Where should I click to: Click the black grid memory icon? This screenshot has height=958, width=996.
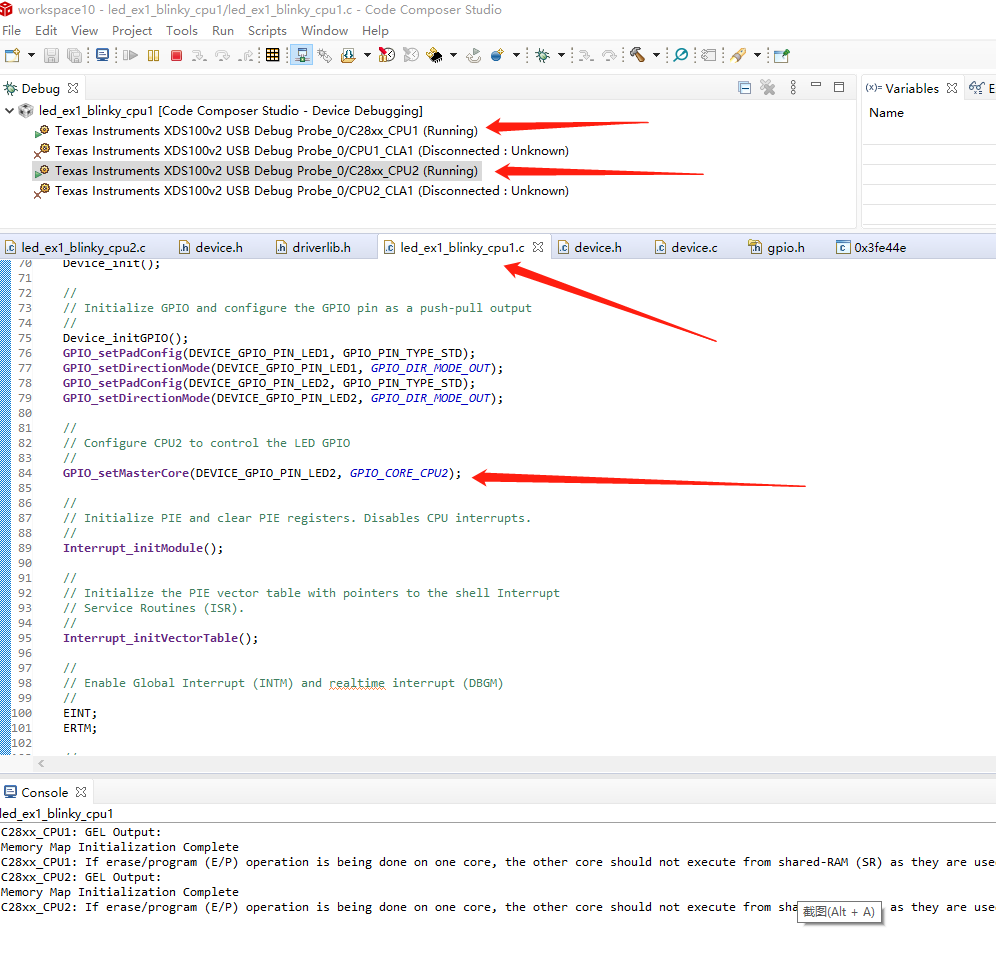273,55
